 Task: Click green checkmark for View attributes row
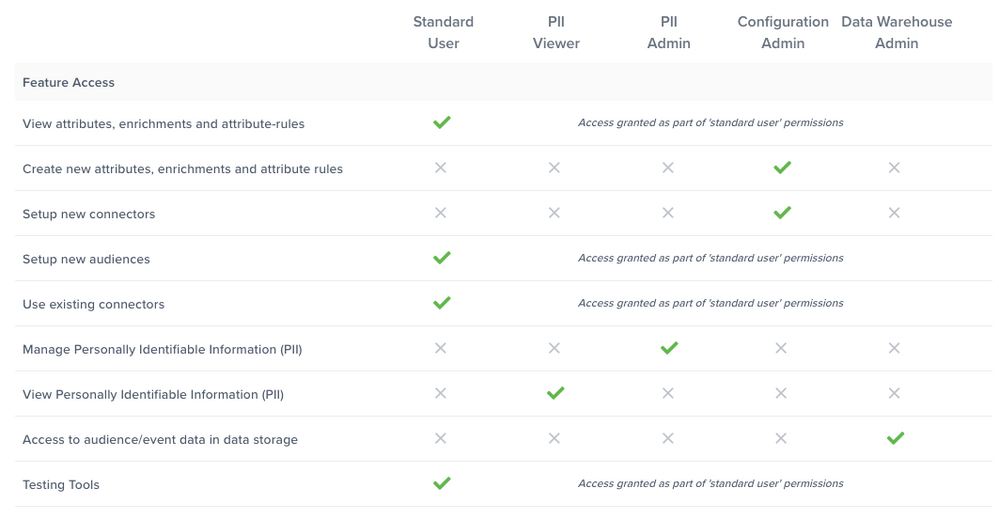tap(442, 122)
